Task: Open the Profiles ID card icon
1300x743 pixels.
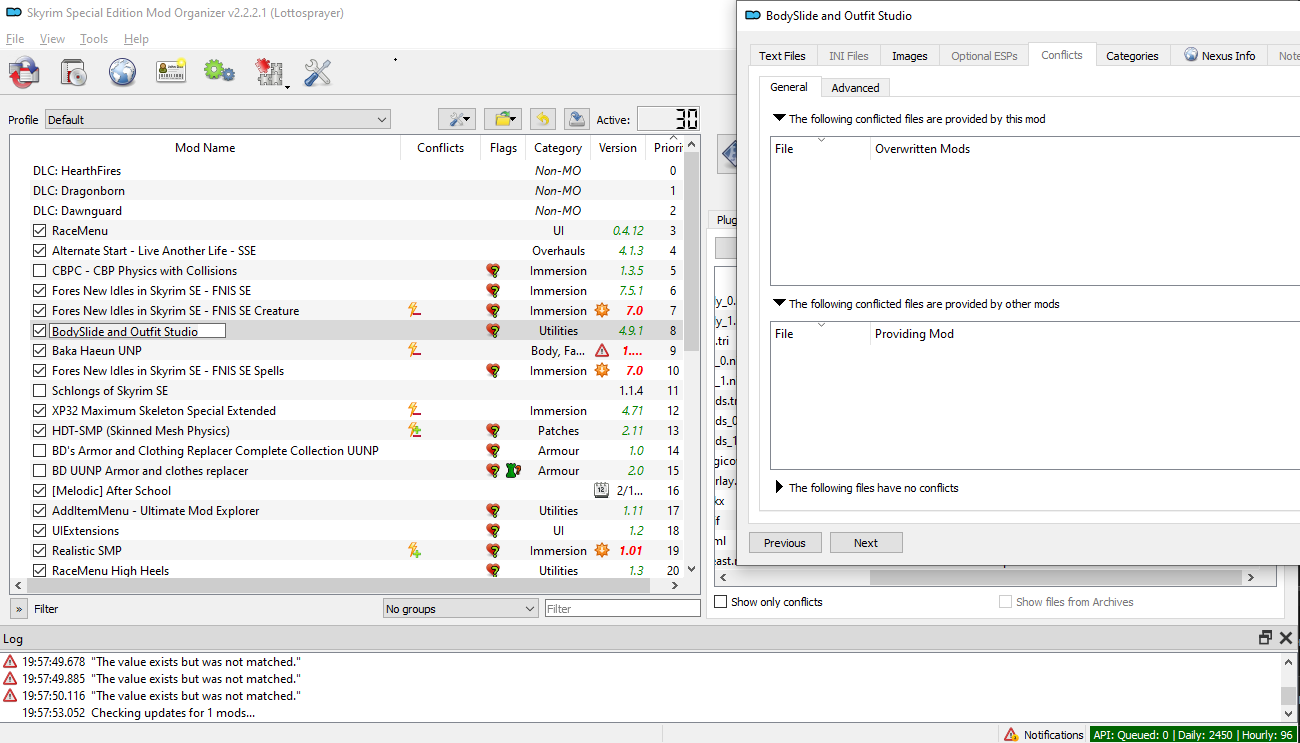Action: point(171,71)
